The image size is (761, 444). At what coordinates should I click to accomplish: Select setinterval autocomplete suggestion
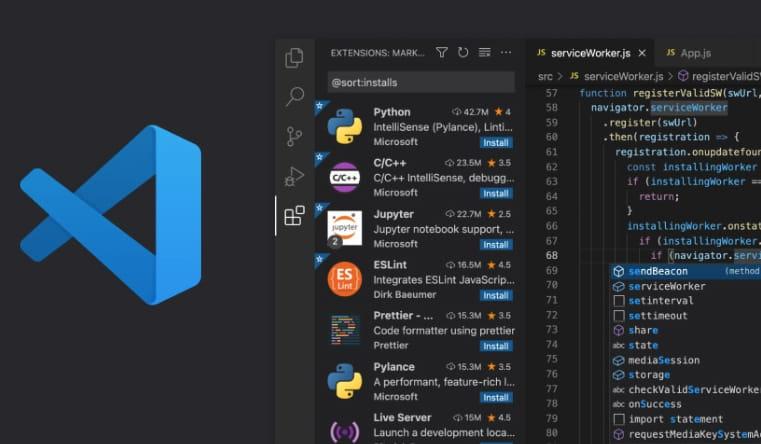685,301
